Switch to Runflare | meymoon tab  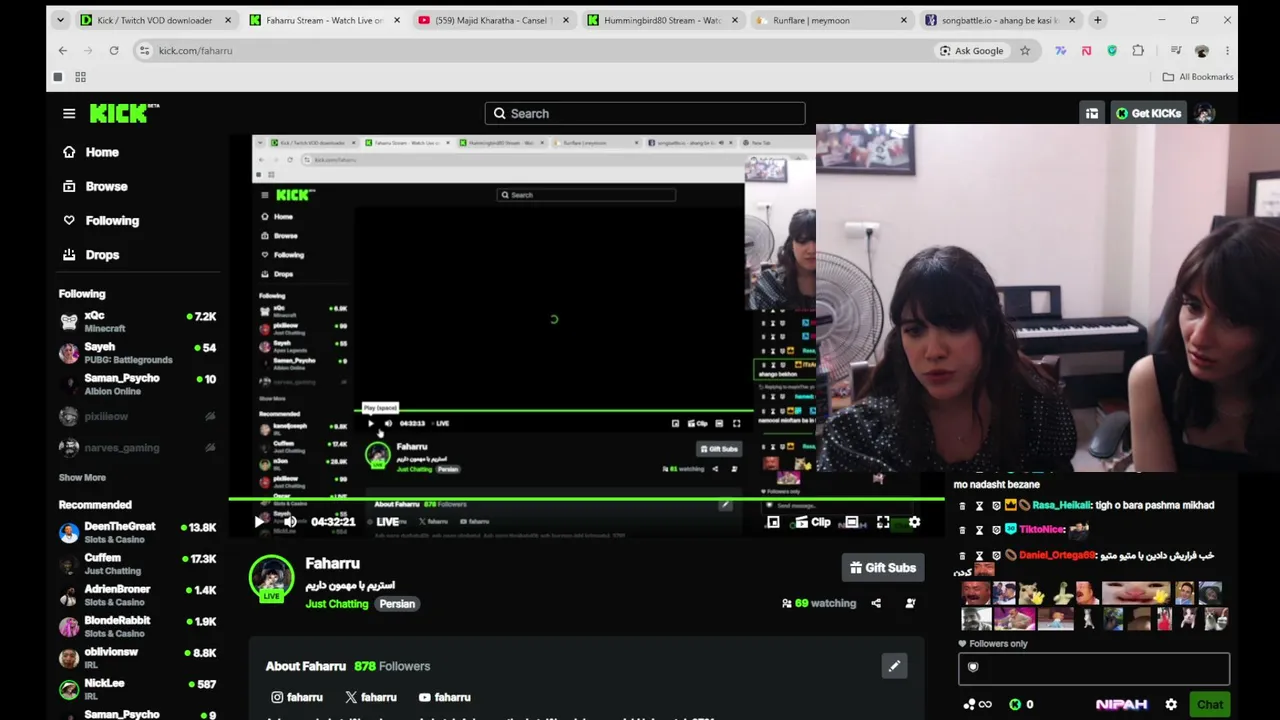[832, 20]
